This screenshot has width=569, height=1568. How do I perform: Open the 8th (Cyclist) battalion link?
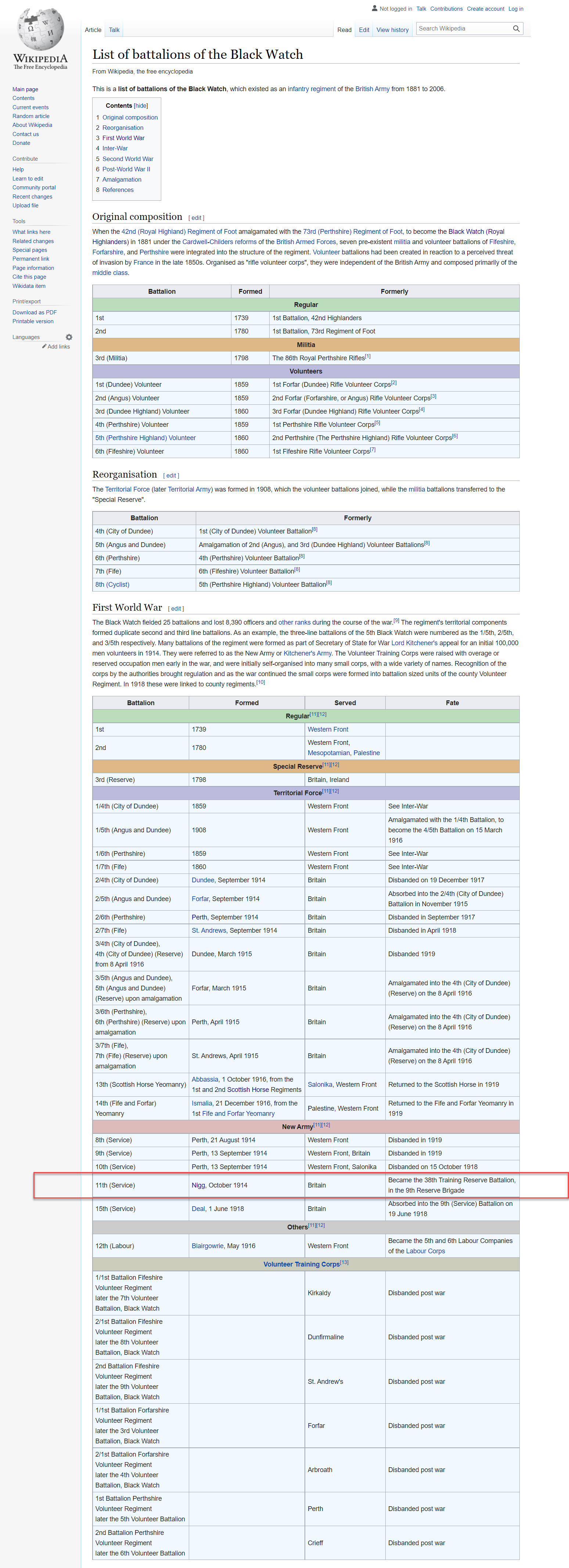tap(112, 584)
